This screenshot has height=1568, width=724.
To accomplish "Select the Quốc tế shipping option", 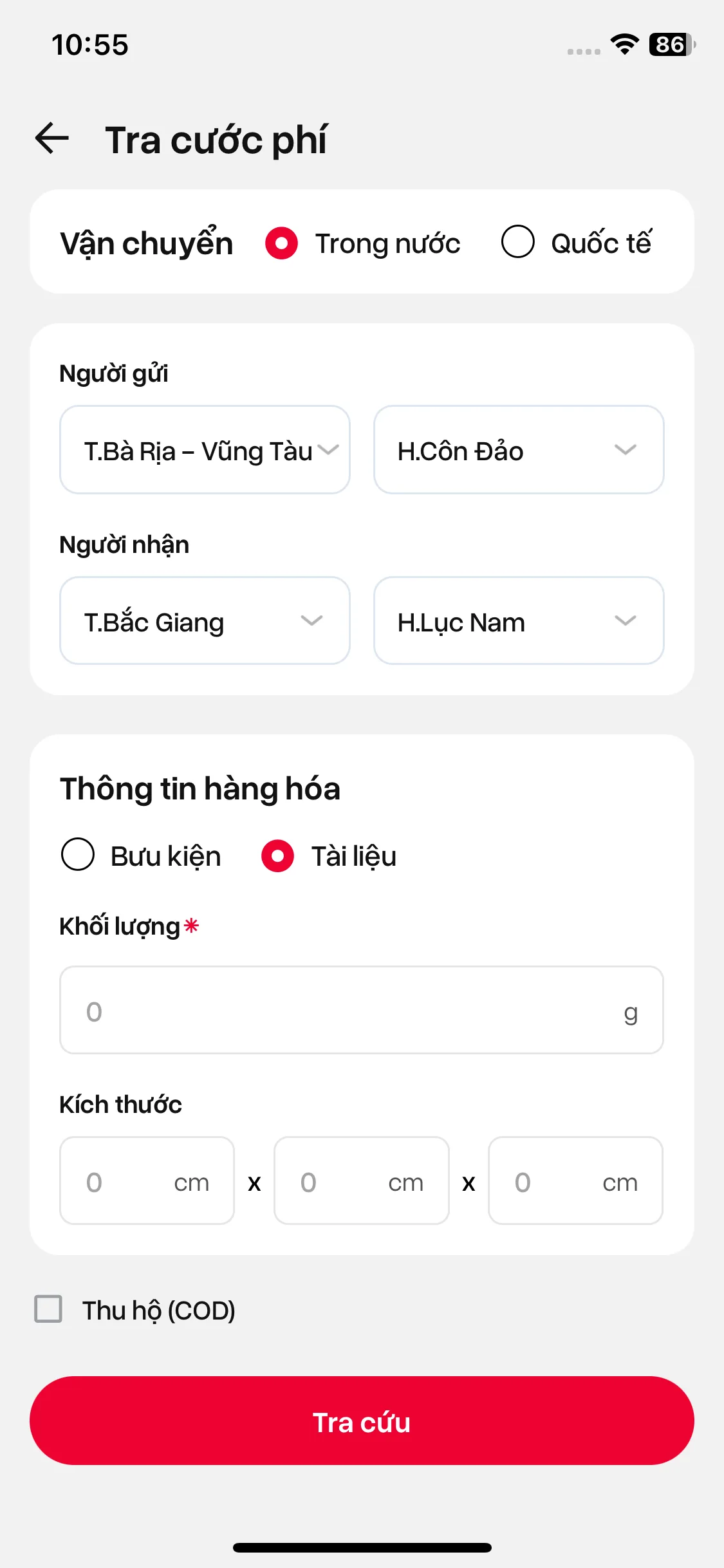I will tap(518, 242).
